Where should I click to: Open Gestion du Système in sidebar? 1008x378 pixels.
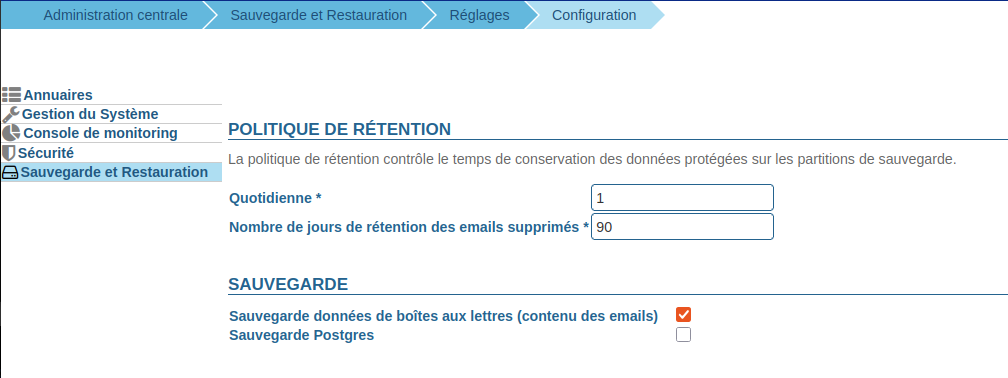click(x=90, y=114)
